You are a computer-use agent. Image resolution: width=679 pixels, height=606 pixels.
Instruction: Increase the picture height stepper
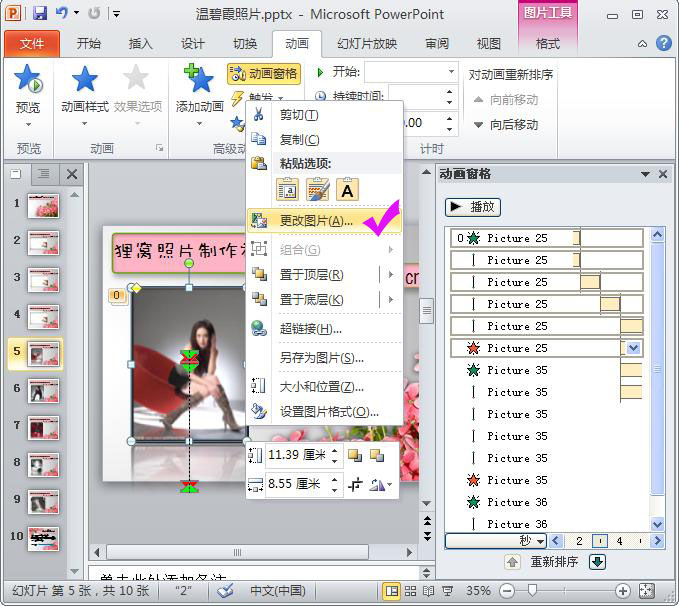tap(335, 450)
